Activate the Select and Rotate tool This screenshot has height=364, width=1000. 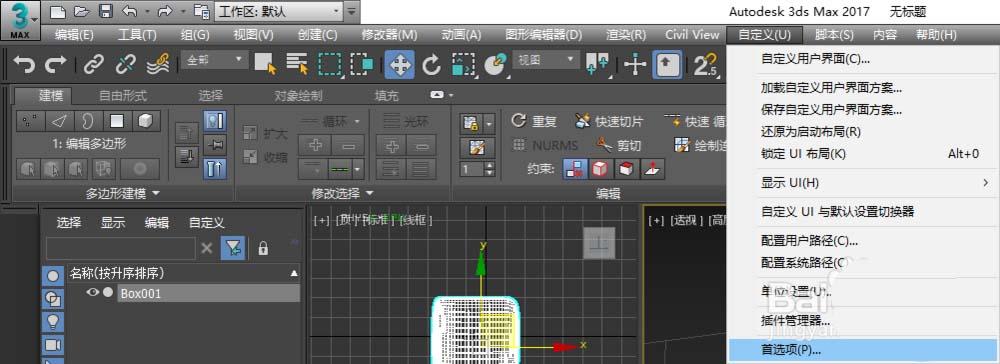[x=432, y=64]
